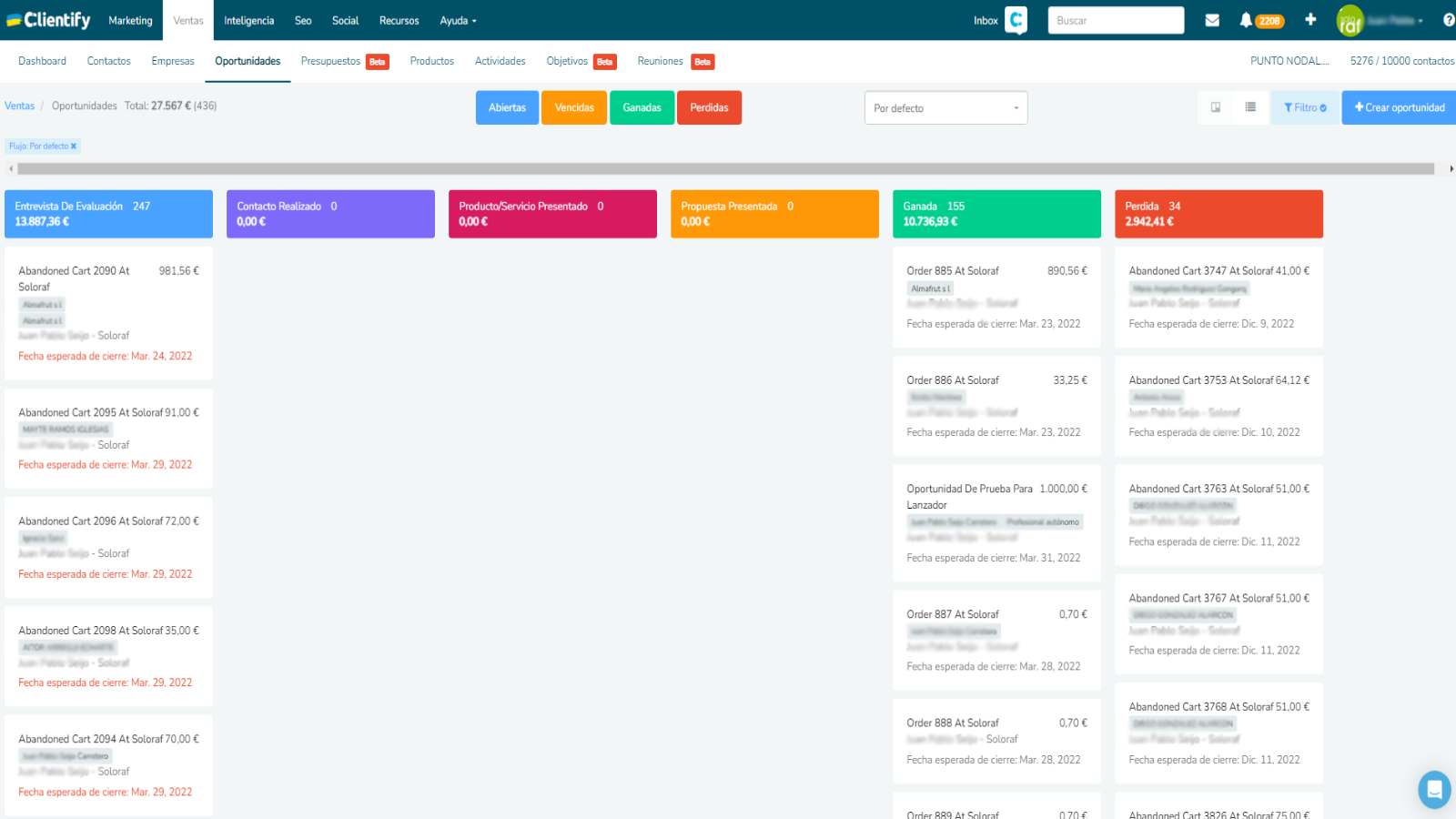The height and width of the screenshot is (819, 1456).
Task: Click the help question mark icon
Action: (x=1449, y=20)
